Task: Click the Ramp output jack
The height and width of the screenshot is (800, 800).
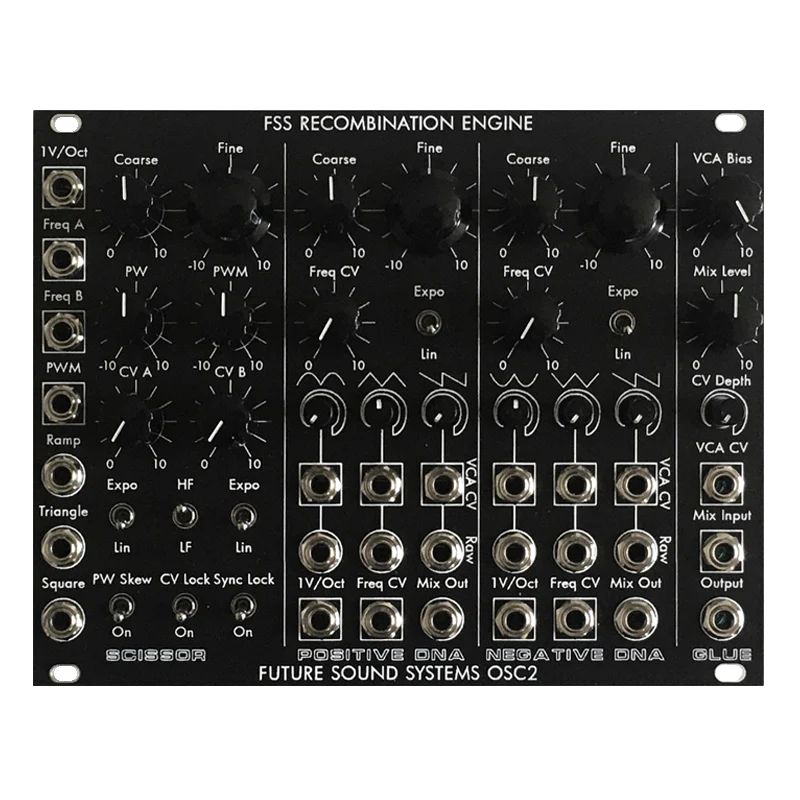Action: point(63,476)
